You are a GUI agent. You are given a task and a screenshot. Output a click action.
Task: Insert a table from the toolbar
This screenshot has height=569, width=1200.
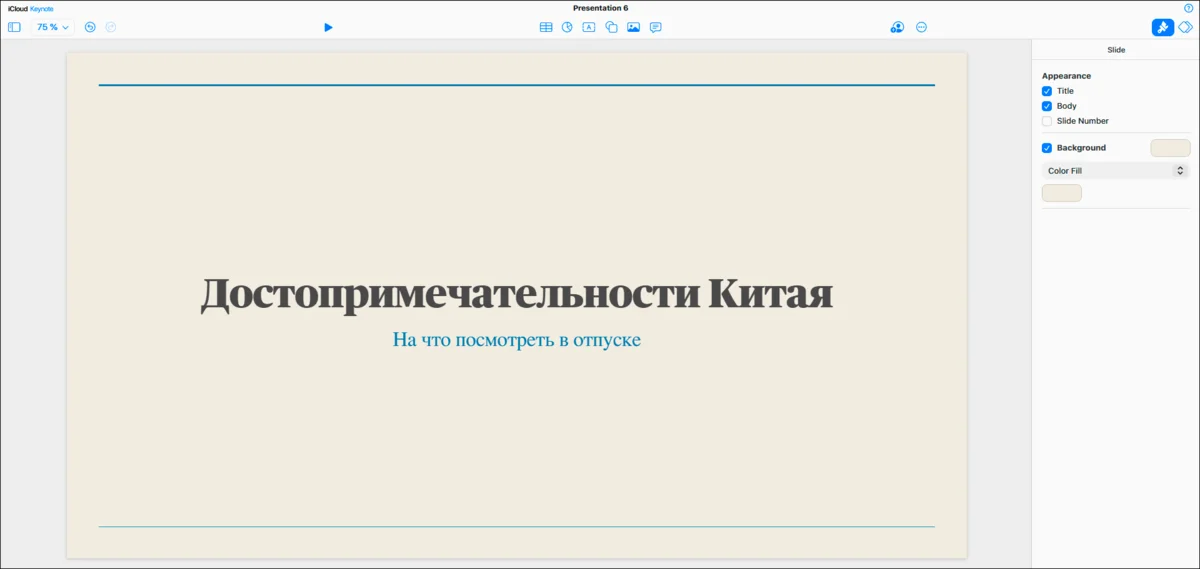click(x=546, y=27)
